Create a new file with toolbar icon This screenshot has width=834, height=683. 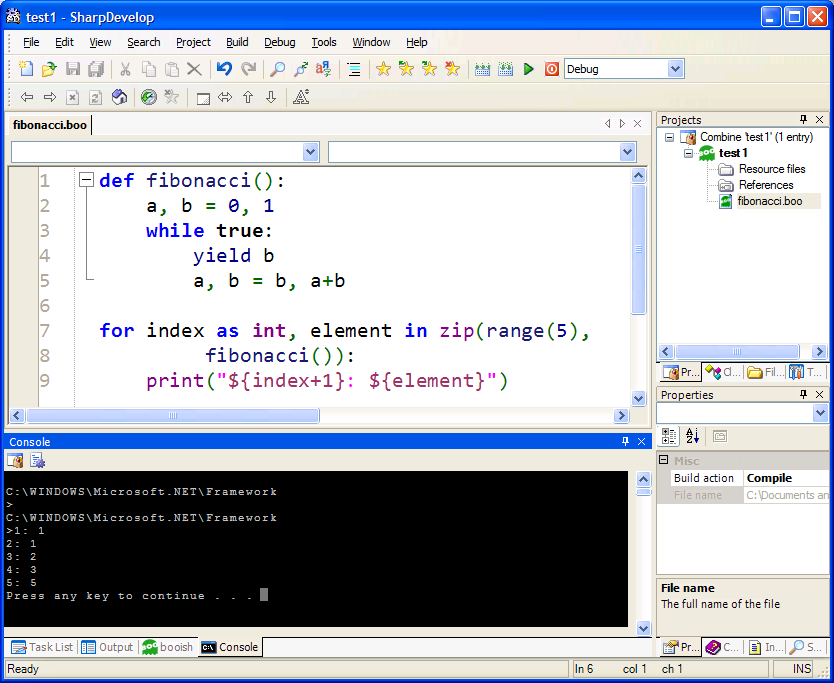[x=26, y=69]
